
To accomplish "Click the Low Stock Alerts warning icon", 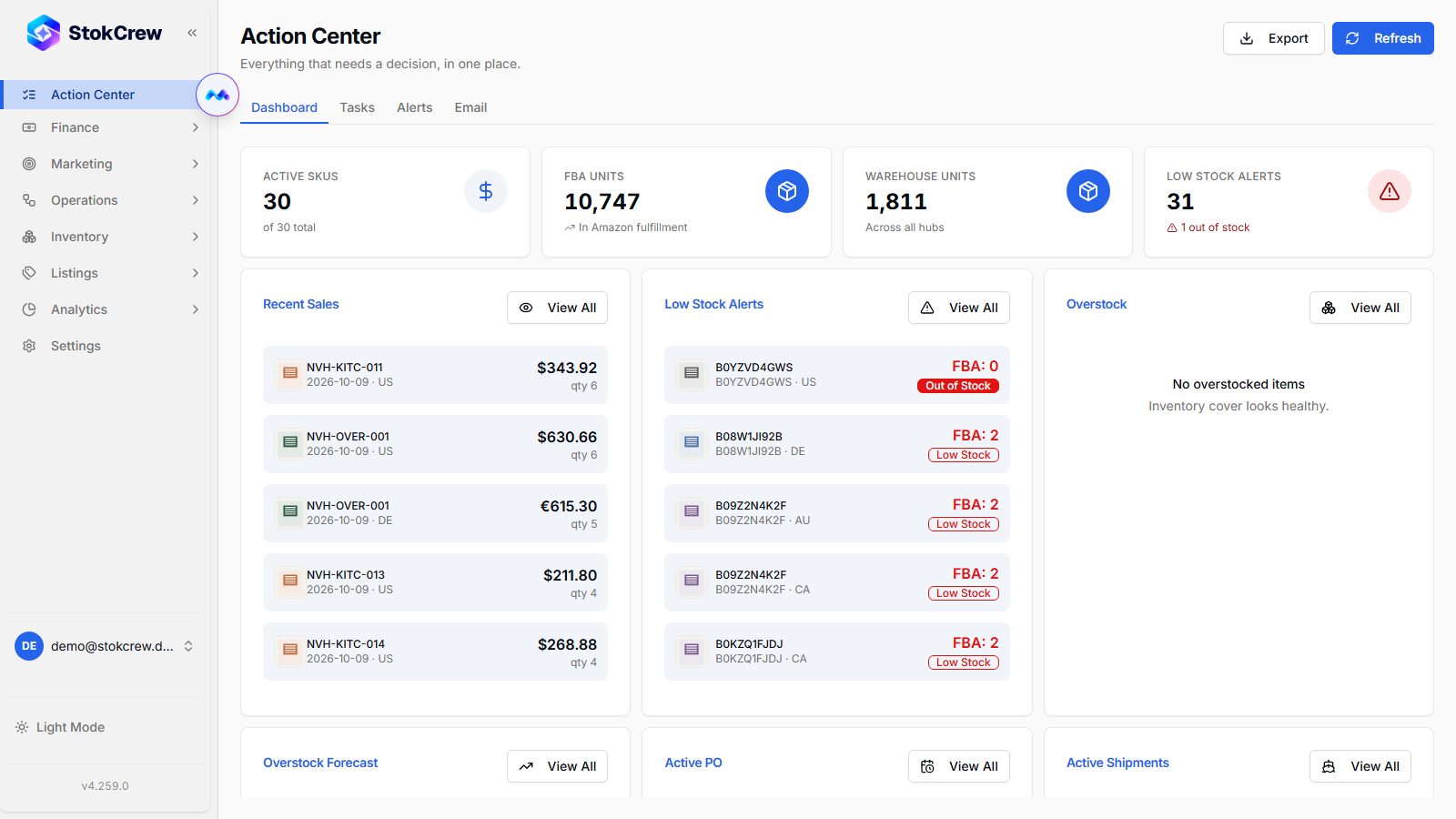I will 1390,191.
